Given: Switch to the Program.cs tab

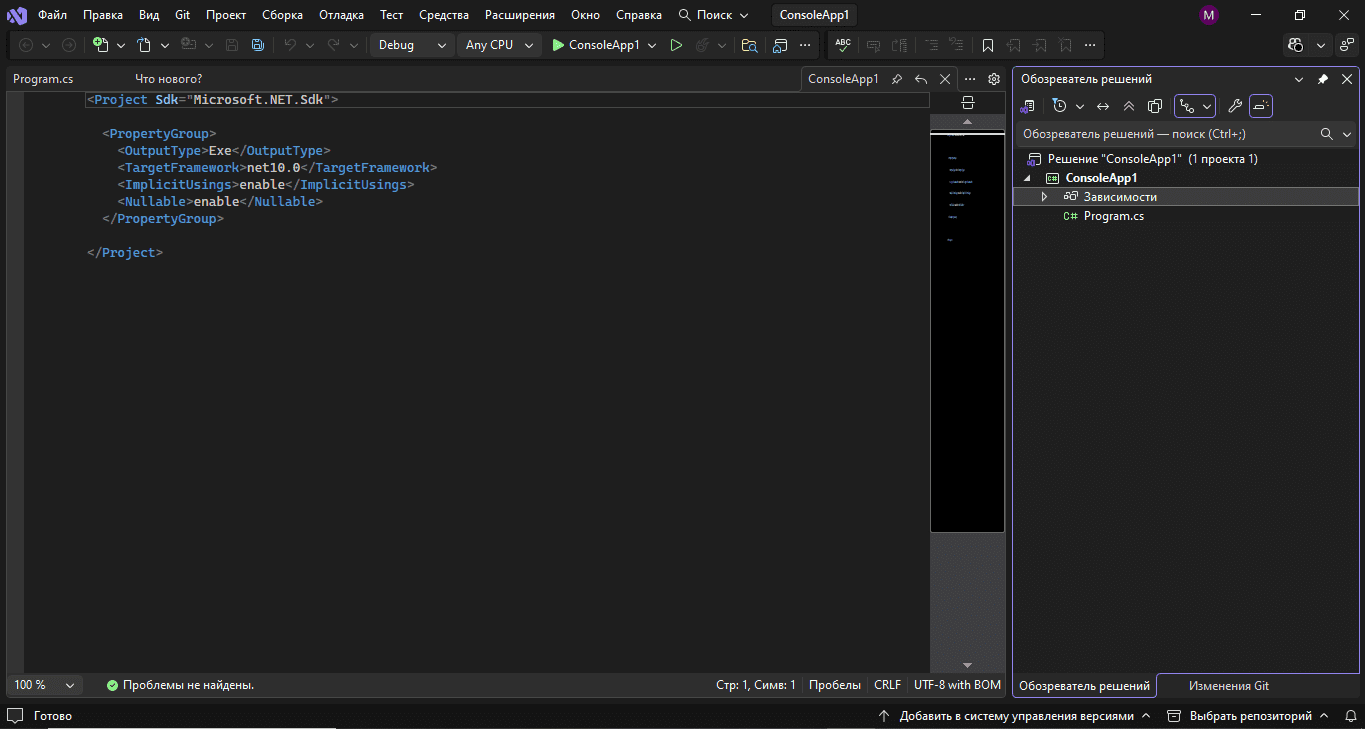Looking at the screenshot, I should (x=43, y=79).
